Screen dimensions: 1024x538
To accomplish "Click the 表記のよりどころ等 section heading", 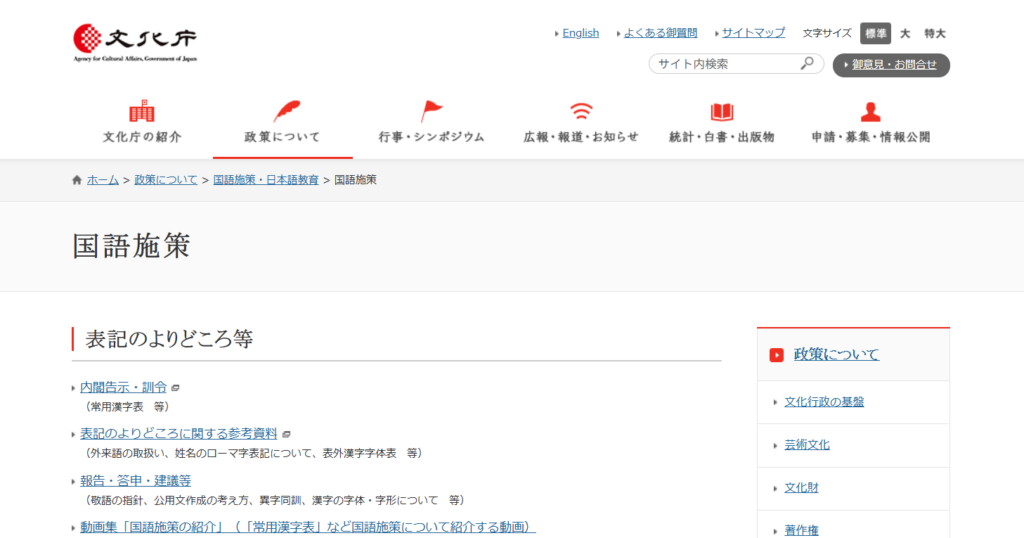I will coord(169,339).
